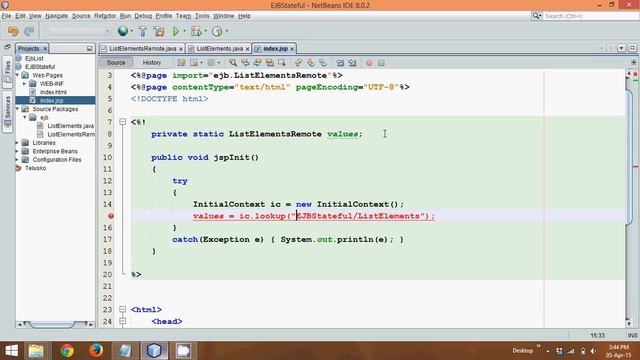Viewport: 640px width, 360px height.
Task: Click the Undo arrow in main toolbar
Action: (x=13, y=31)
